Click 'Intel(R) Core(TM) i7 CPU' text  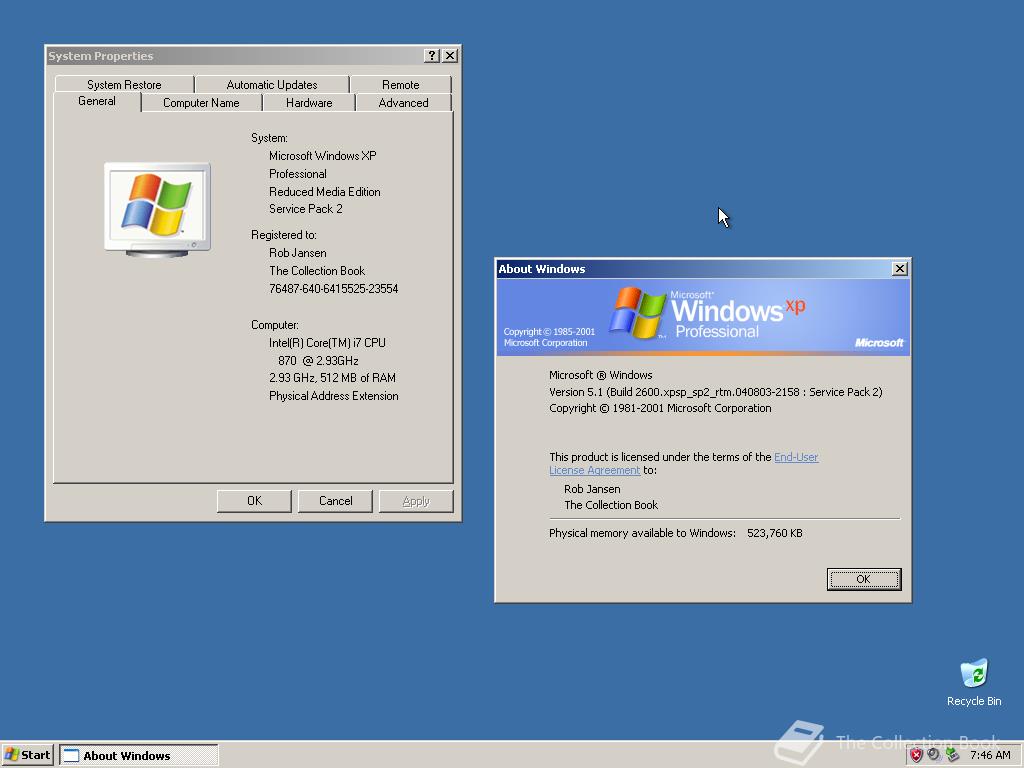[x=327, y=343]
